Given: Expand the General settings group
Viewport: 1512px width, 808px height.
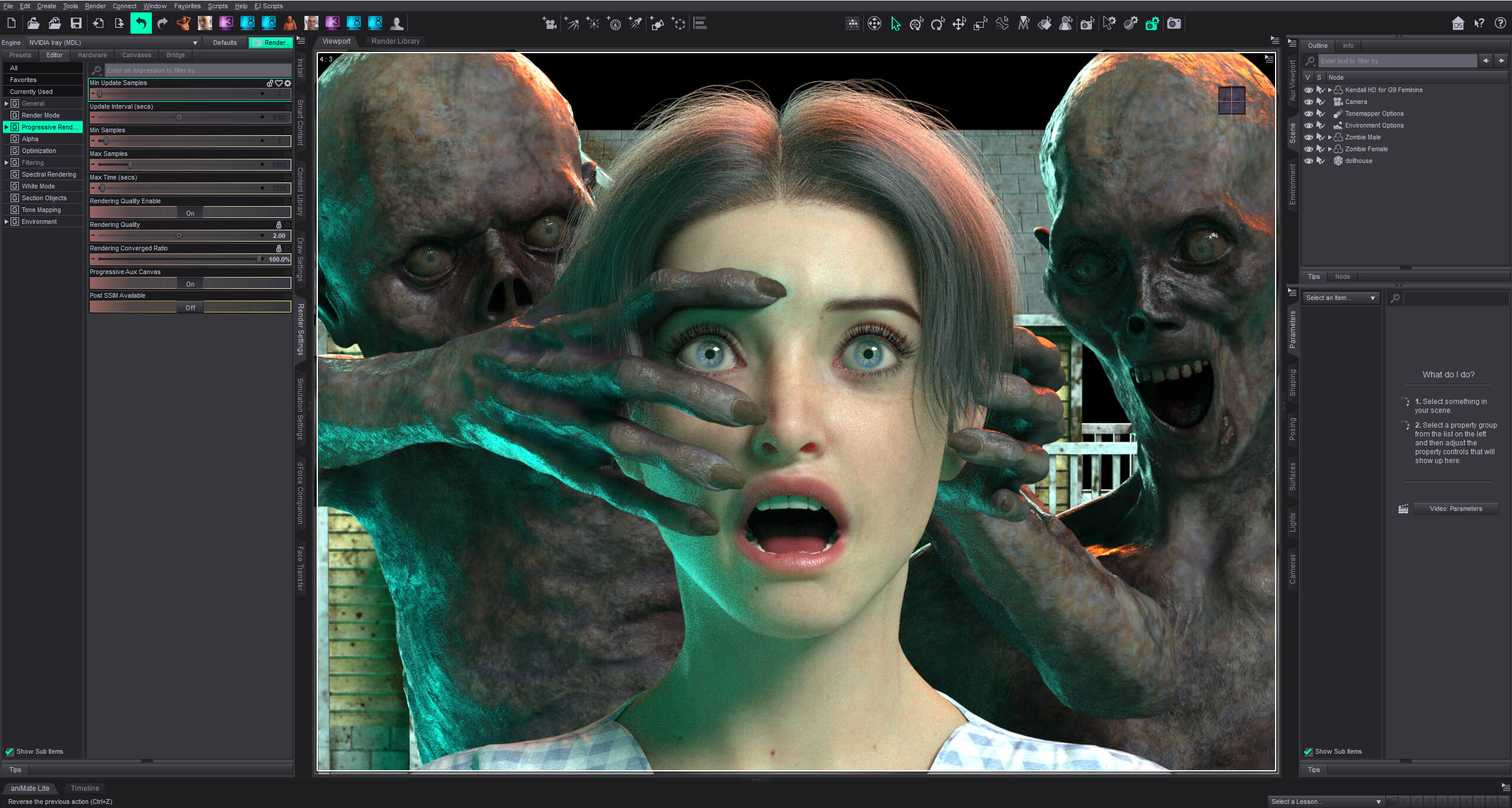Looking at the screenshot, I should pos(6,103).
